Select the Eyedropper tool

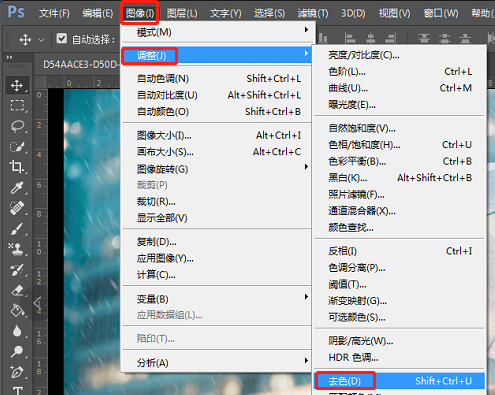click(17, 188)
